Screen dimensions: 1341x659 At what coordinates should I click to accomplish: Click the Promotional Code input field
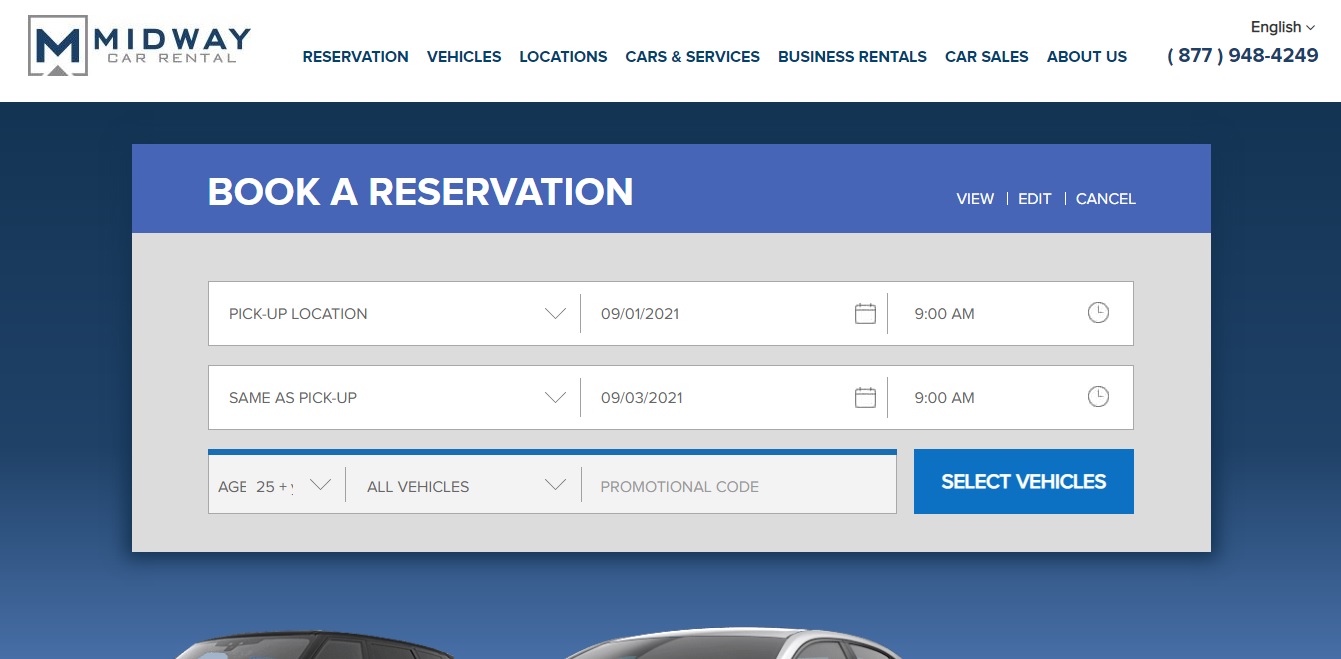point(738,486)
